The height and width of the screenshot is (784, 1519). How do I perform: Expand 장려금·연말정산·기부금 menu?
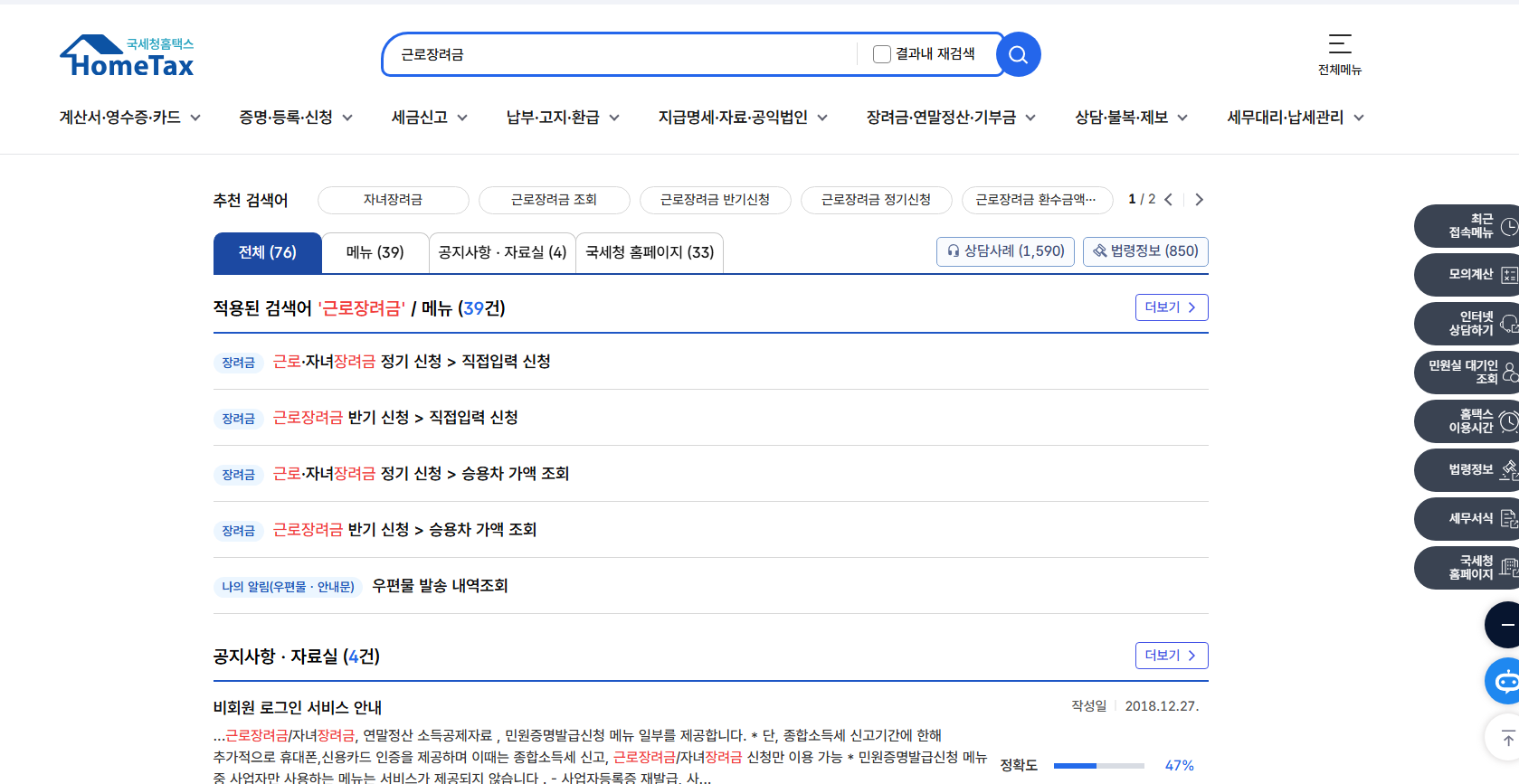point(951,118)
